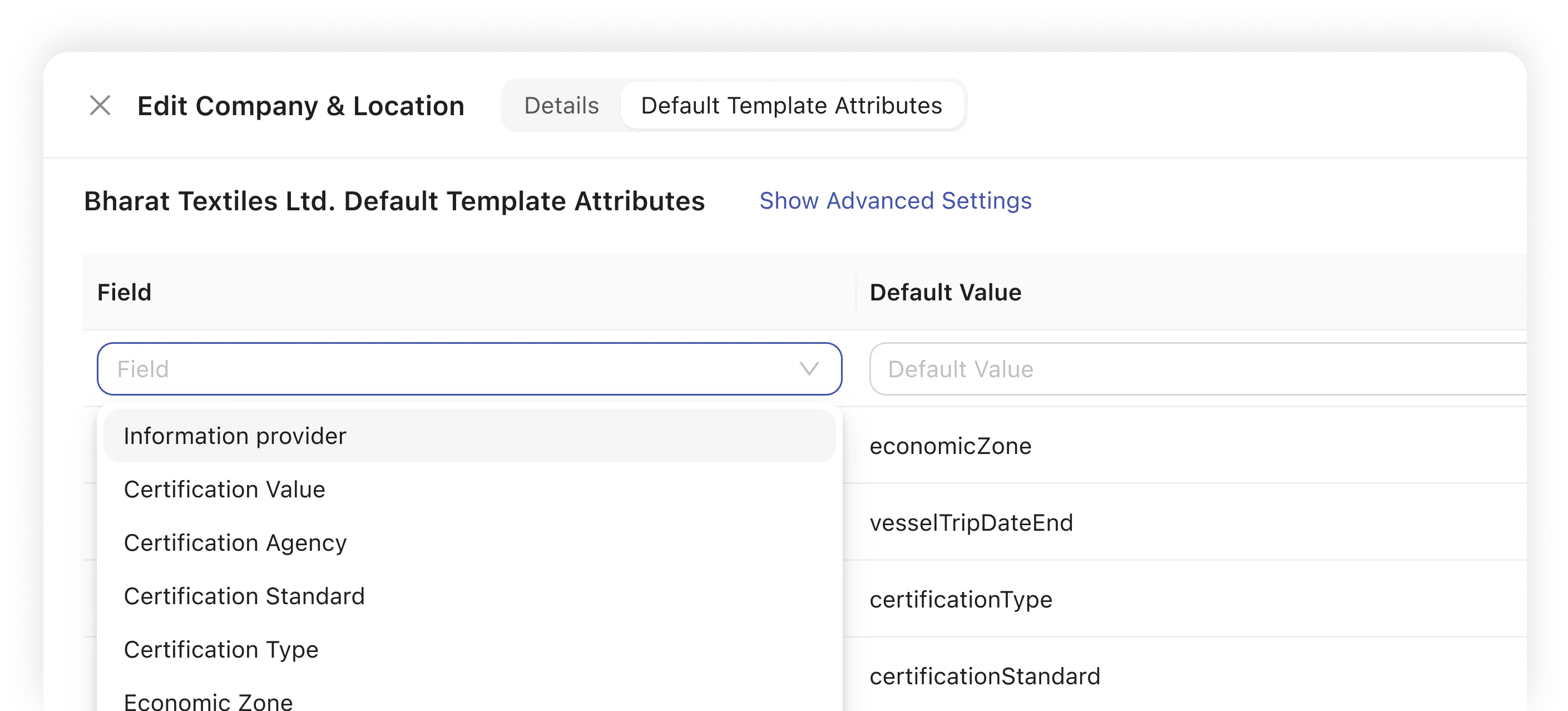
Task: Select the Default Template Attributes tab
Action: tap(792, 105)
